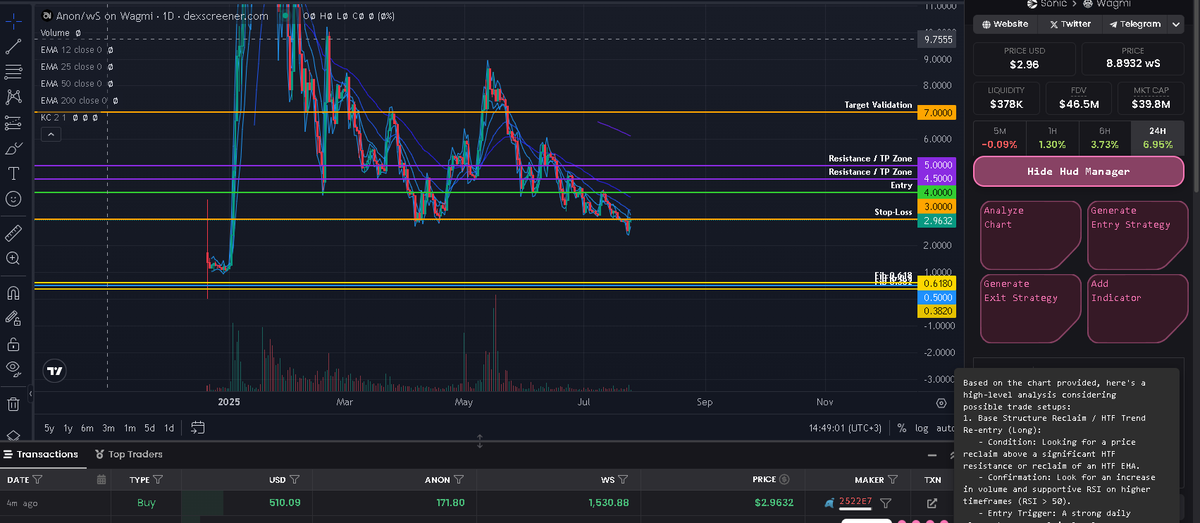1200x523 pixels.
Task: Open transaction in explorer link icon
Action: (x=933, y=503)
